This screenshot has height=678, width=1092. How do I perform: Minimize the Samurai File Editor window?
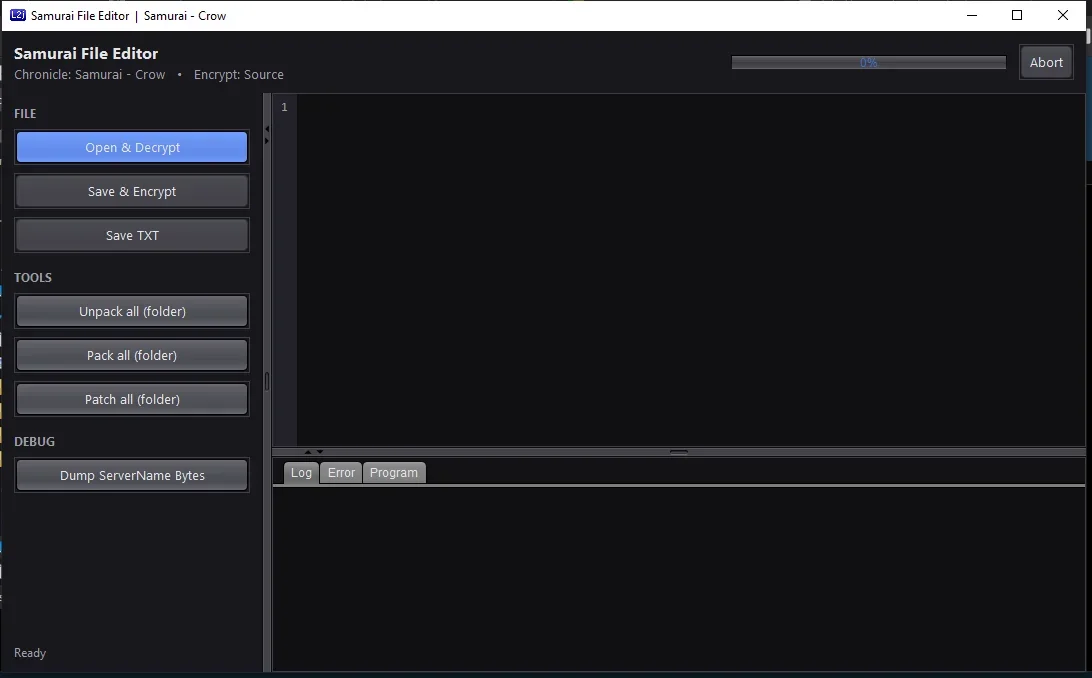972,15
